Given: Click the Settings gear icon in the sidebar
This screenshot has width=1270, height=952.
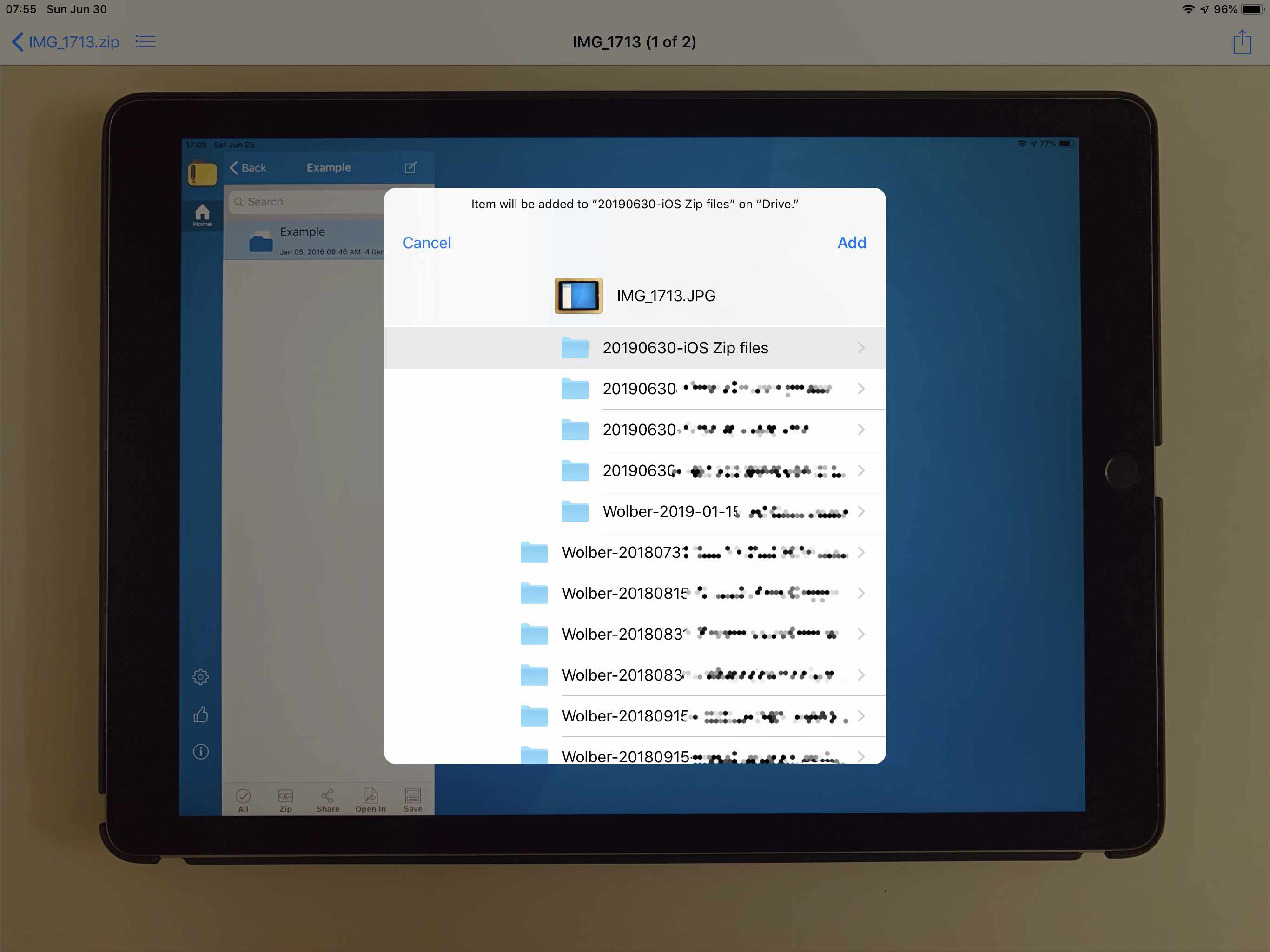Looking at the screenshot, I should click(199, 677).
